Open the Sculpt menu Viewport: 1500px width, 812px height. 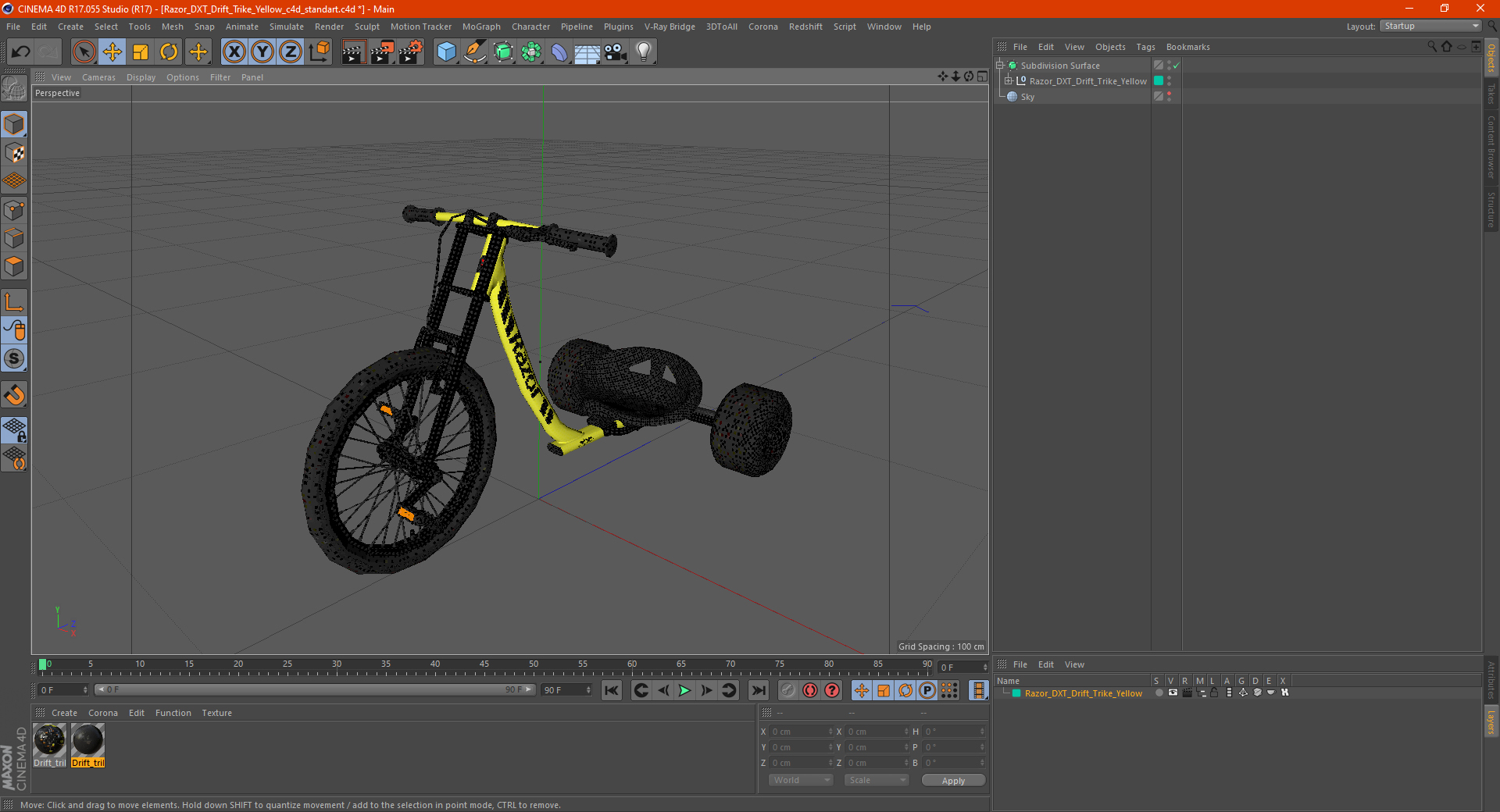click(367, 27)
